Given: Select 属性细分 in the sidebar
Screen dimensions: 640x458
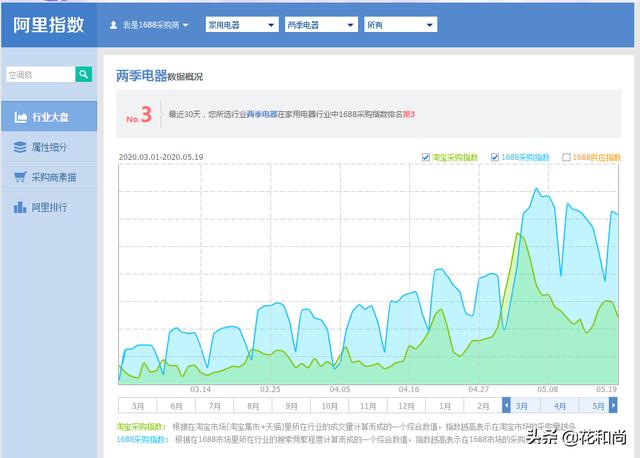Looking at the screenshot, I should point(49,147).
